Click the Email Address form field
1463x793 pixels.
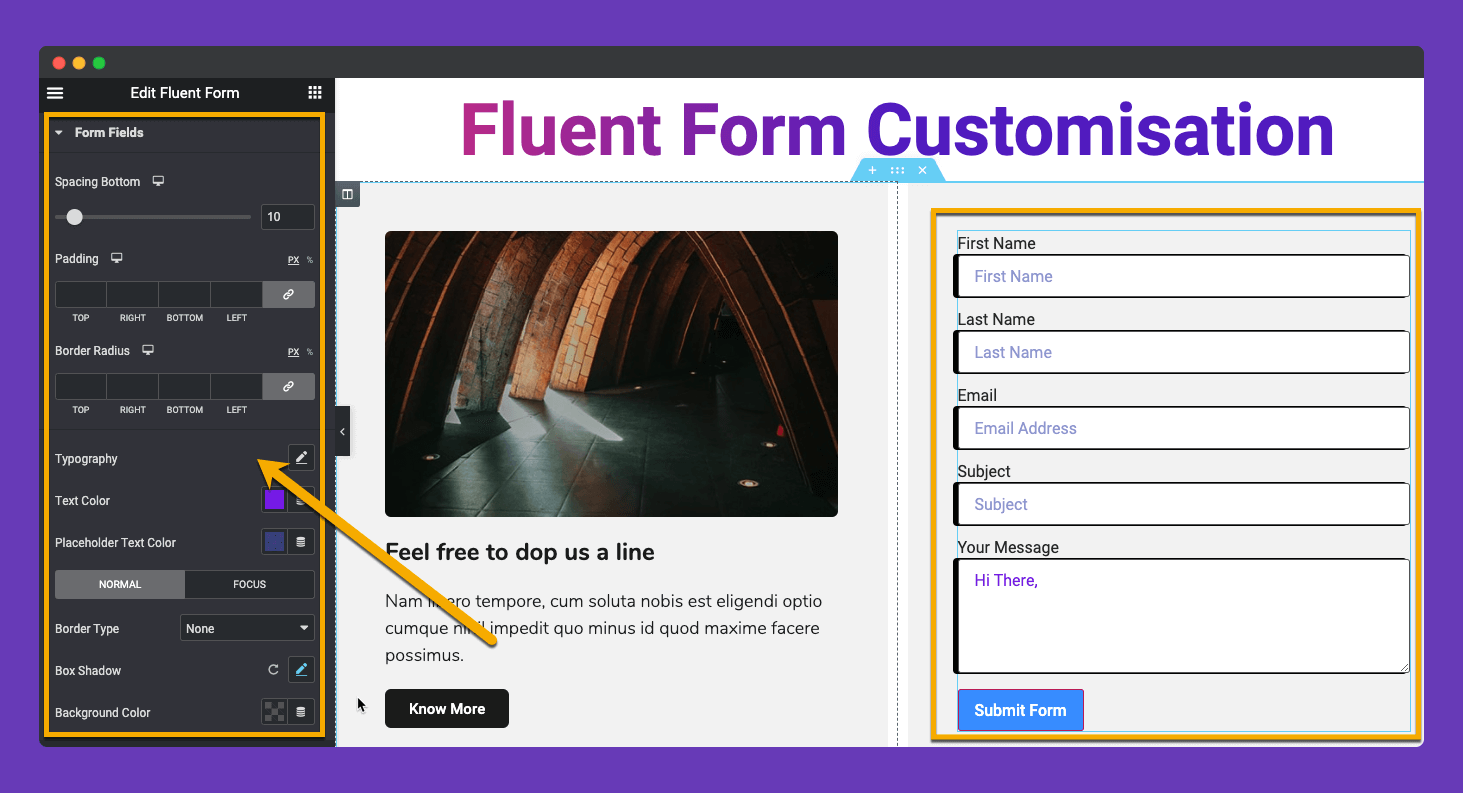pyautogui.click(x=1182, y=428)
